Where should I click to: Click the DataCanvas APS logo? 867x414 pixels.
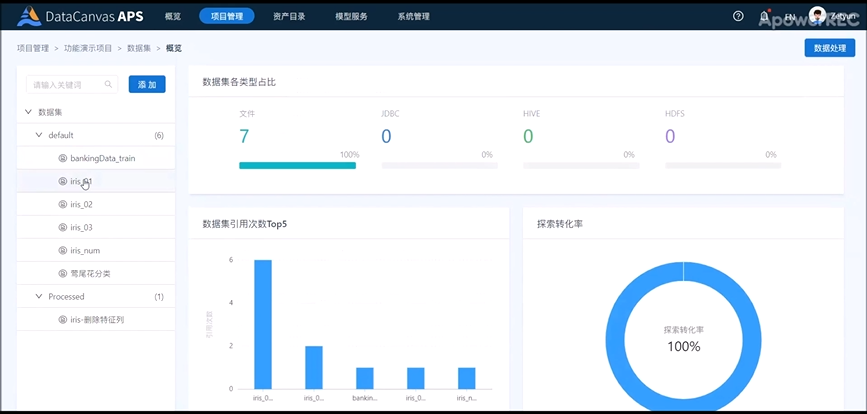[81, 16]
